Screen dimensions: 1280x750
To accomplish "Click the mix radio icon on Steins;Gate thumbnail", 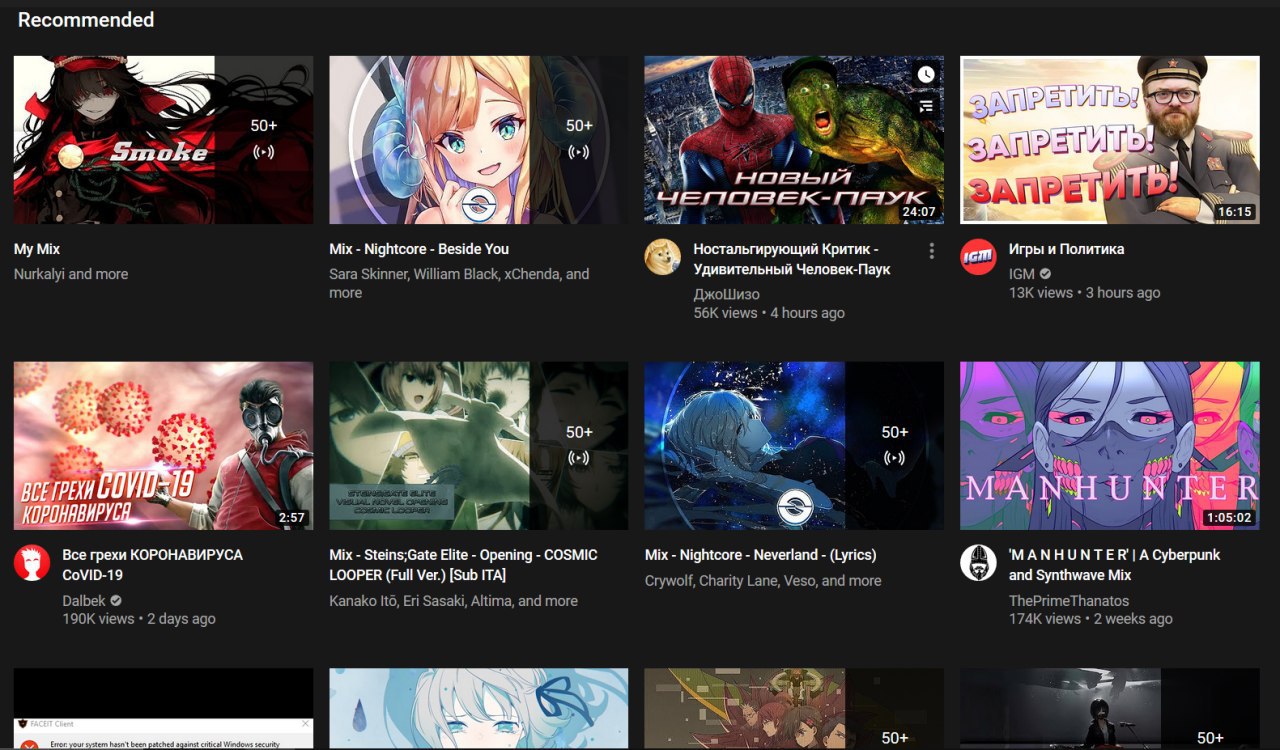I will pyautogui.click(x=579, y=459).
